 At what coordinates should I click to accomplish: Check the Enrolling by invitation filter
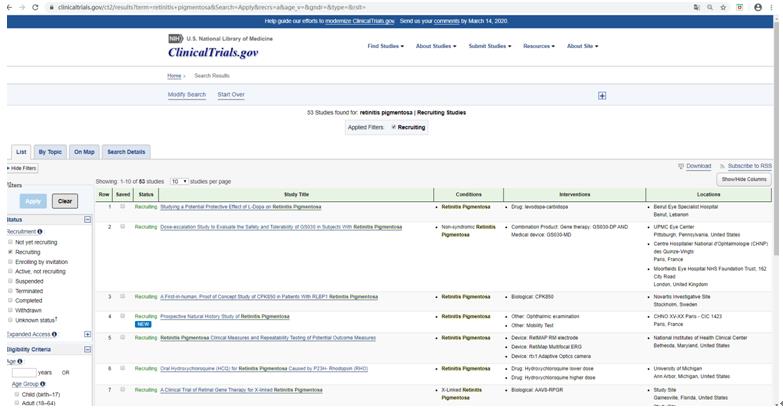coord(10,261)
